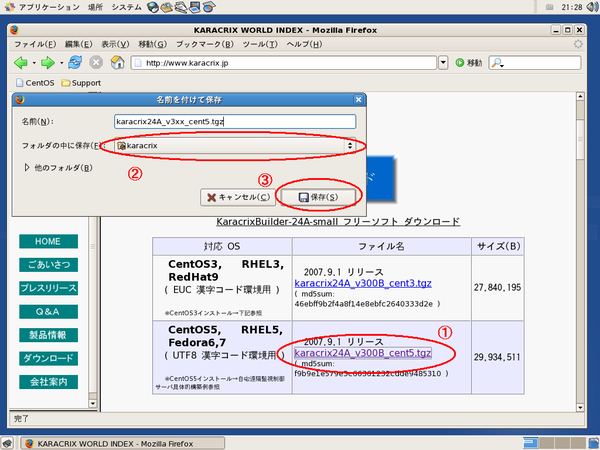Go to the Home page icon
The height and width of the screenshot is (450, 600).
click(x=117, y=62)
